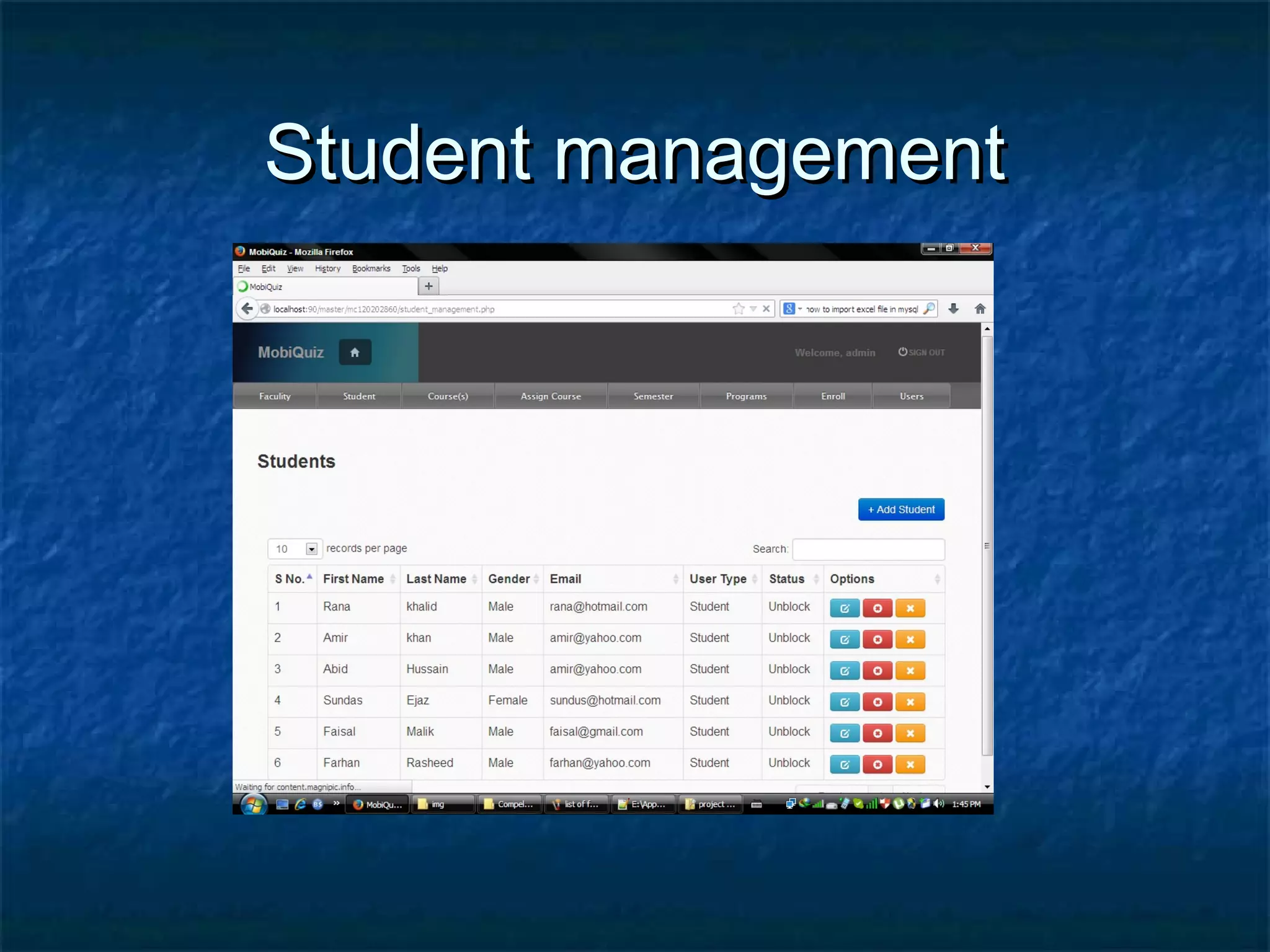1270x952 pixels.
Task: Open the Bookmarks menu
Action: 371,268
